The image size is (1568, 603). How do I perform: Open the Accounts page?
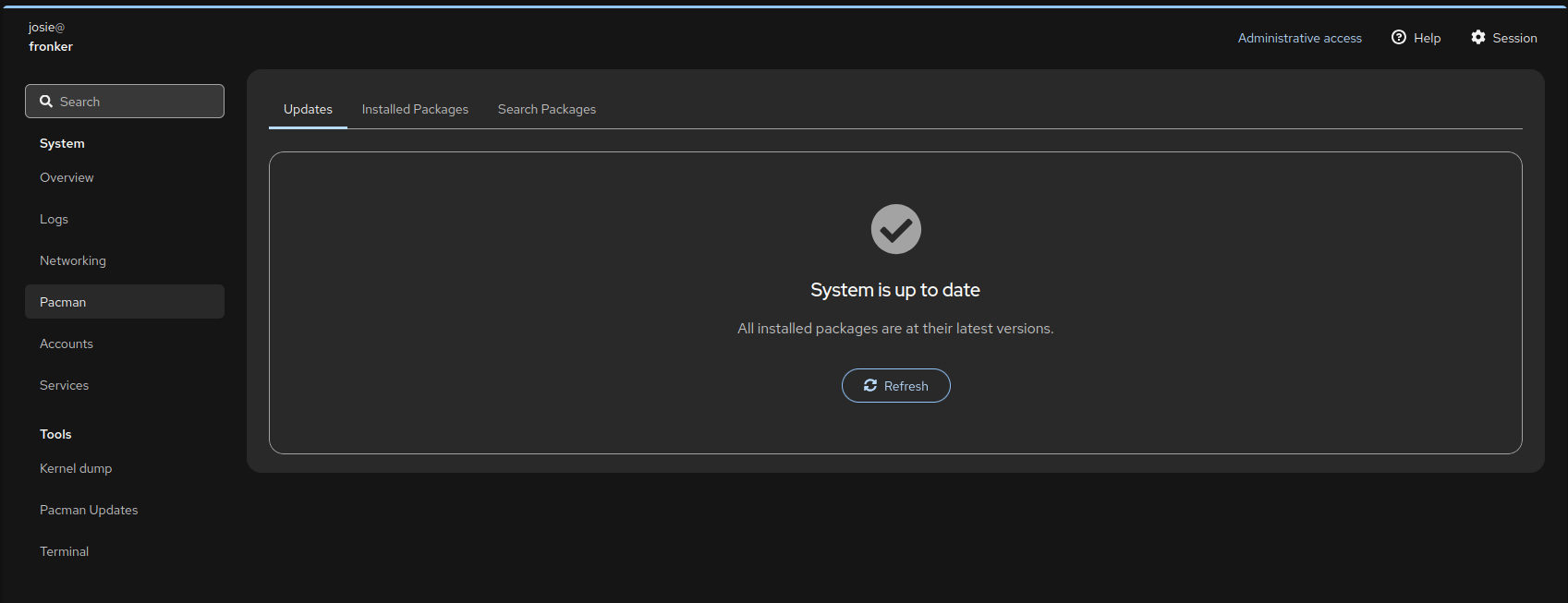click(x=67, y=344)
